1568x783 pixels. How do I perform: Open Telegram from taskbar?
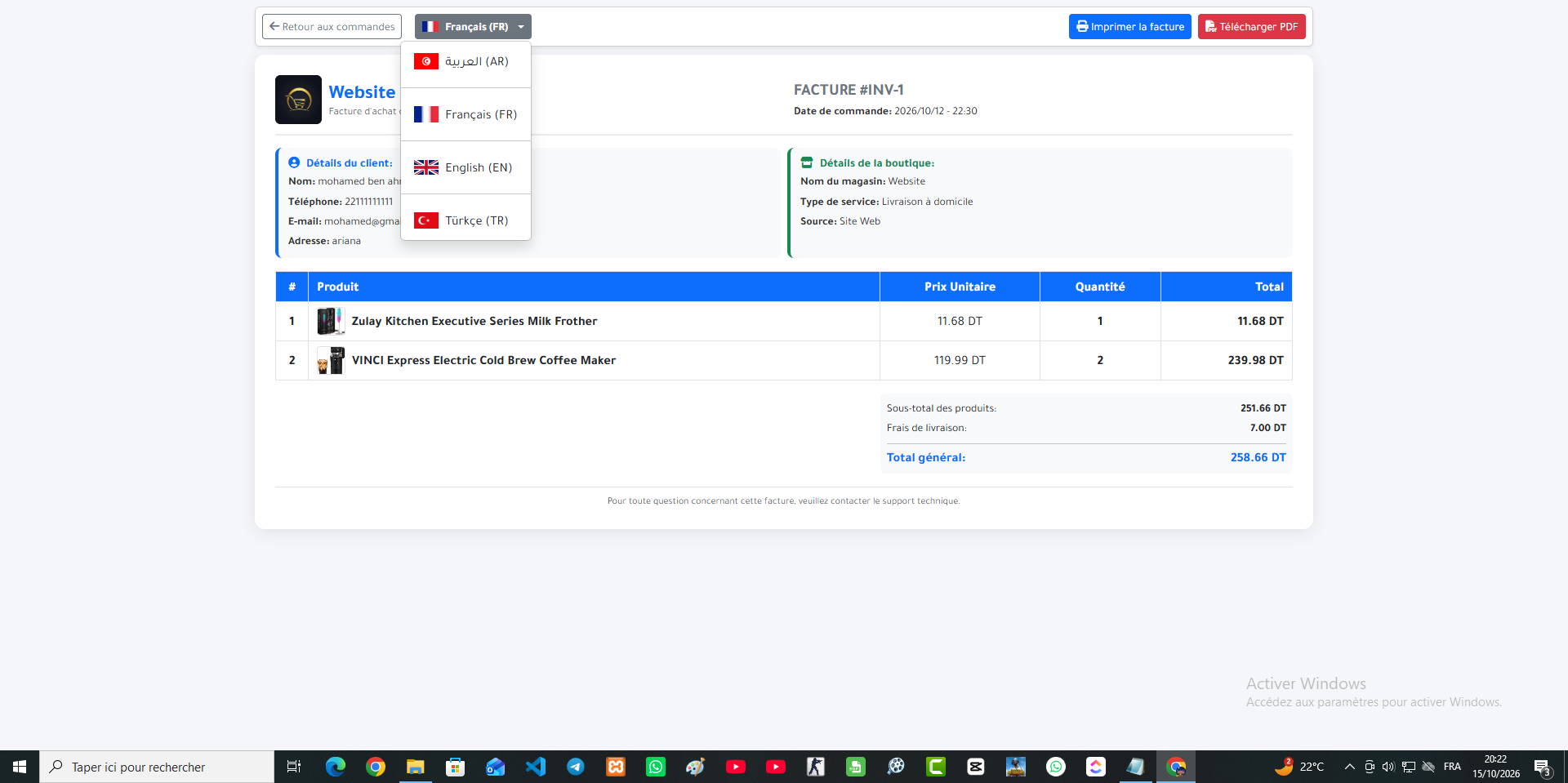(576, 767)
